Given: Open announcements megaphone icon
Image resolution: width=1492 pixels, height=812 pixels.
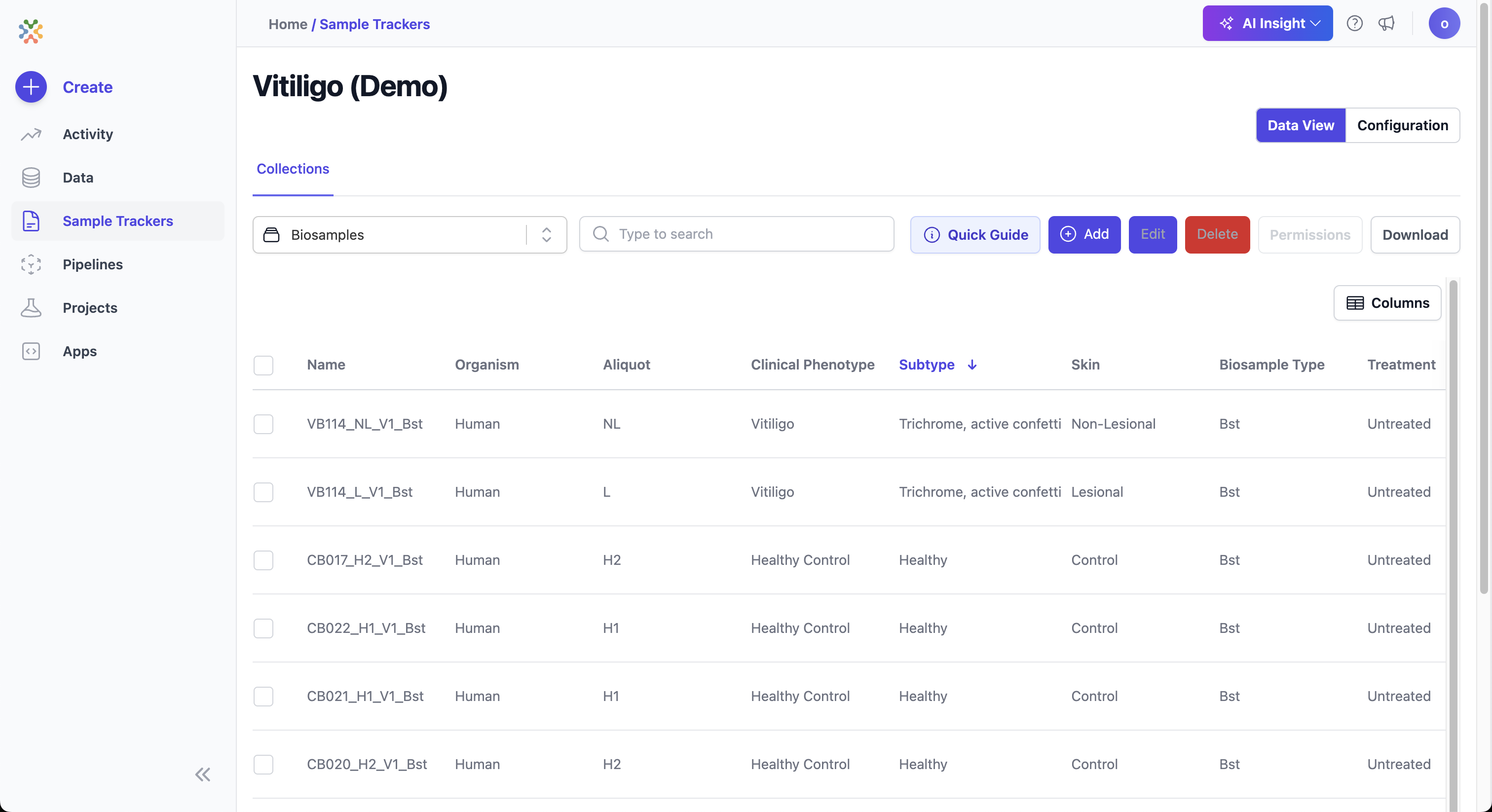Looking at the screenshot, I should pyautogui.click(x=1386, y=23).
